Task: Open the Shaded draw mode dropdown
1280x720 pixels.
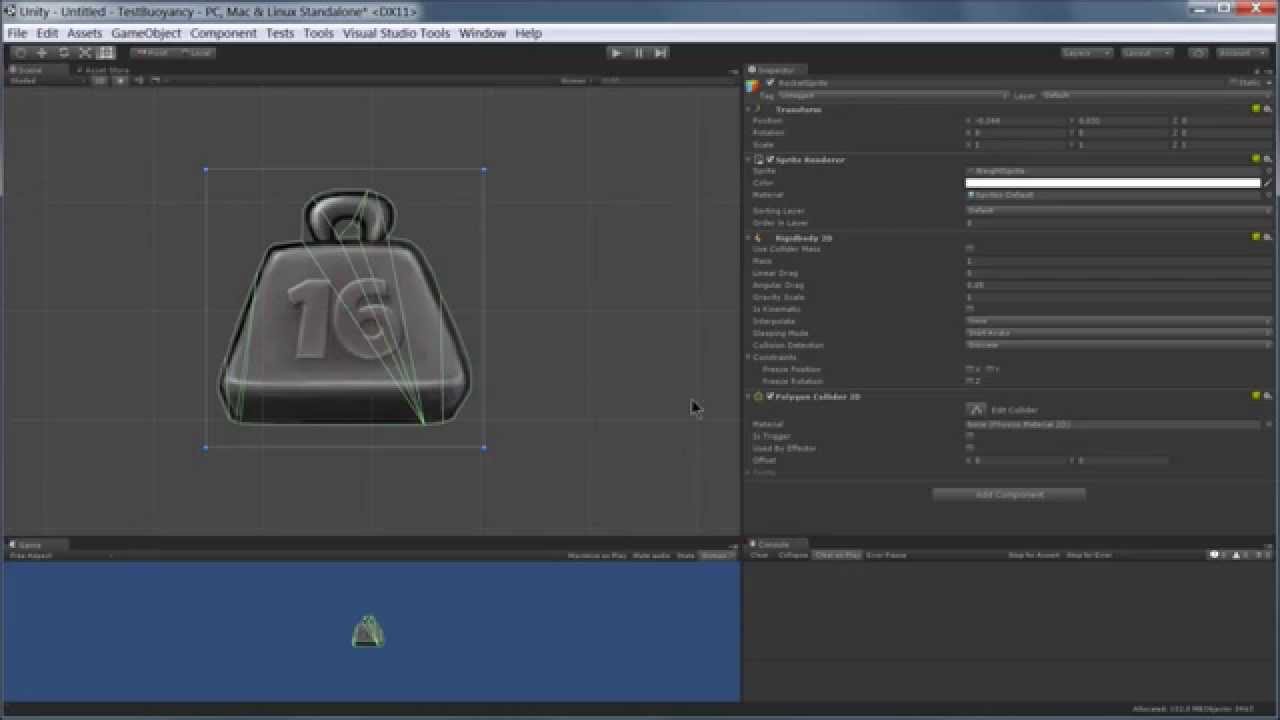Action: [x=47, y=81]
